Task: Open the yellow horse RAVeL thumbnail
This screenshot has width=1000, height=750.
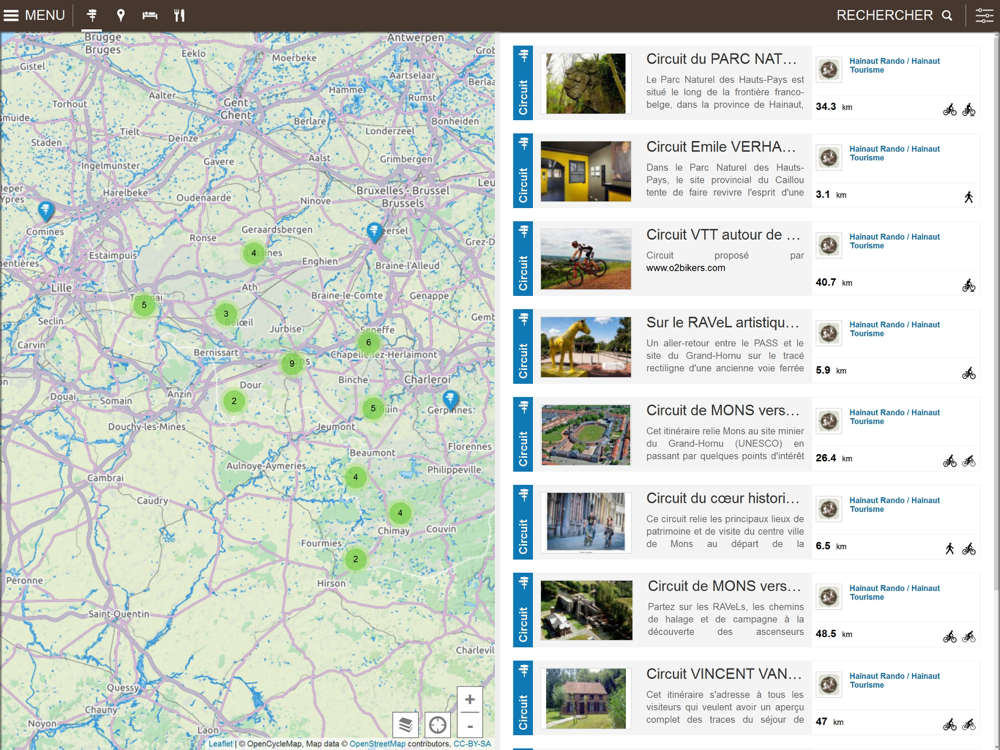Action: [x=586, y=347]
